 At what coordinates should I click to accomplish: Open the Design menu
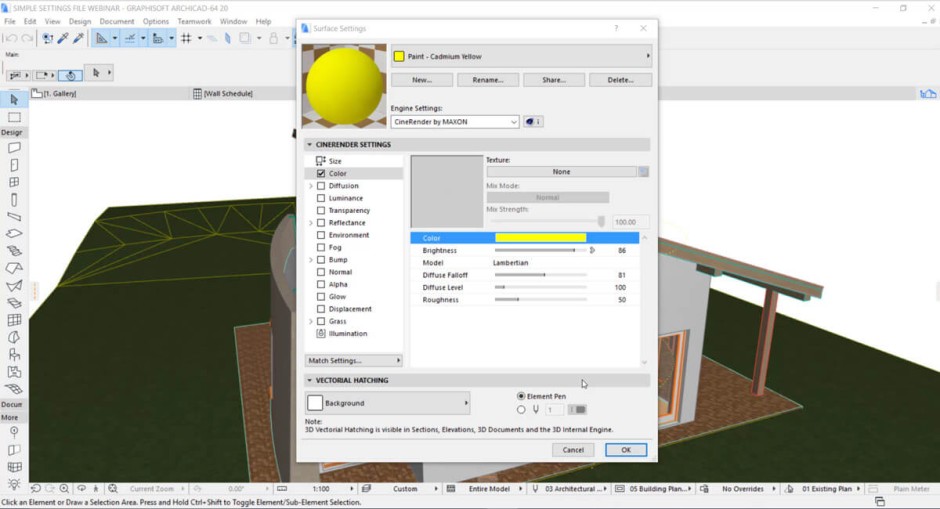80,21
